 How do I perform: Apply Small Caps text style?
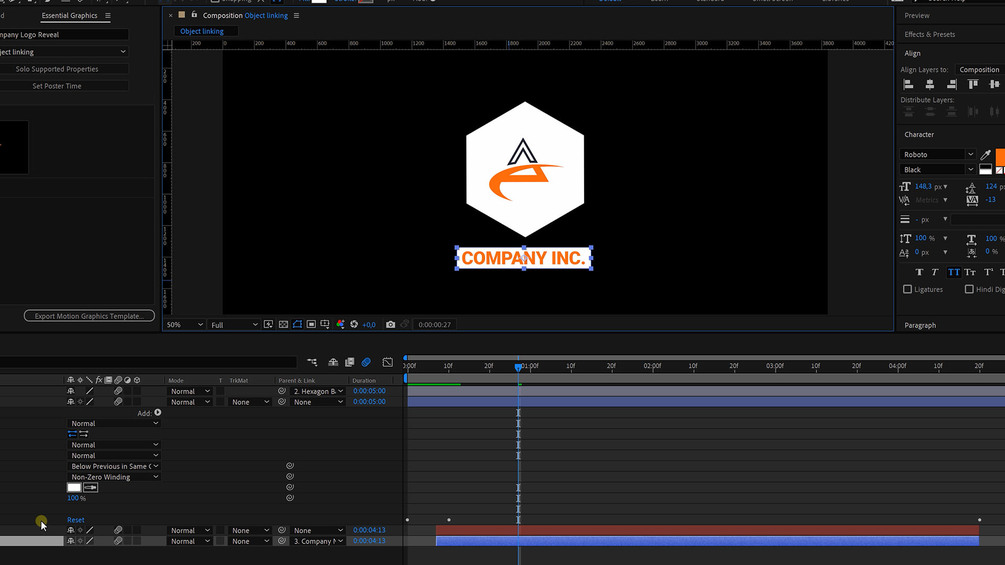click(970, 272)
